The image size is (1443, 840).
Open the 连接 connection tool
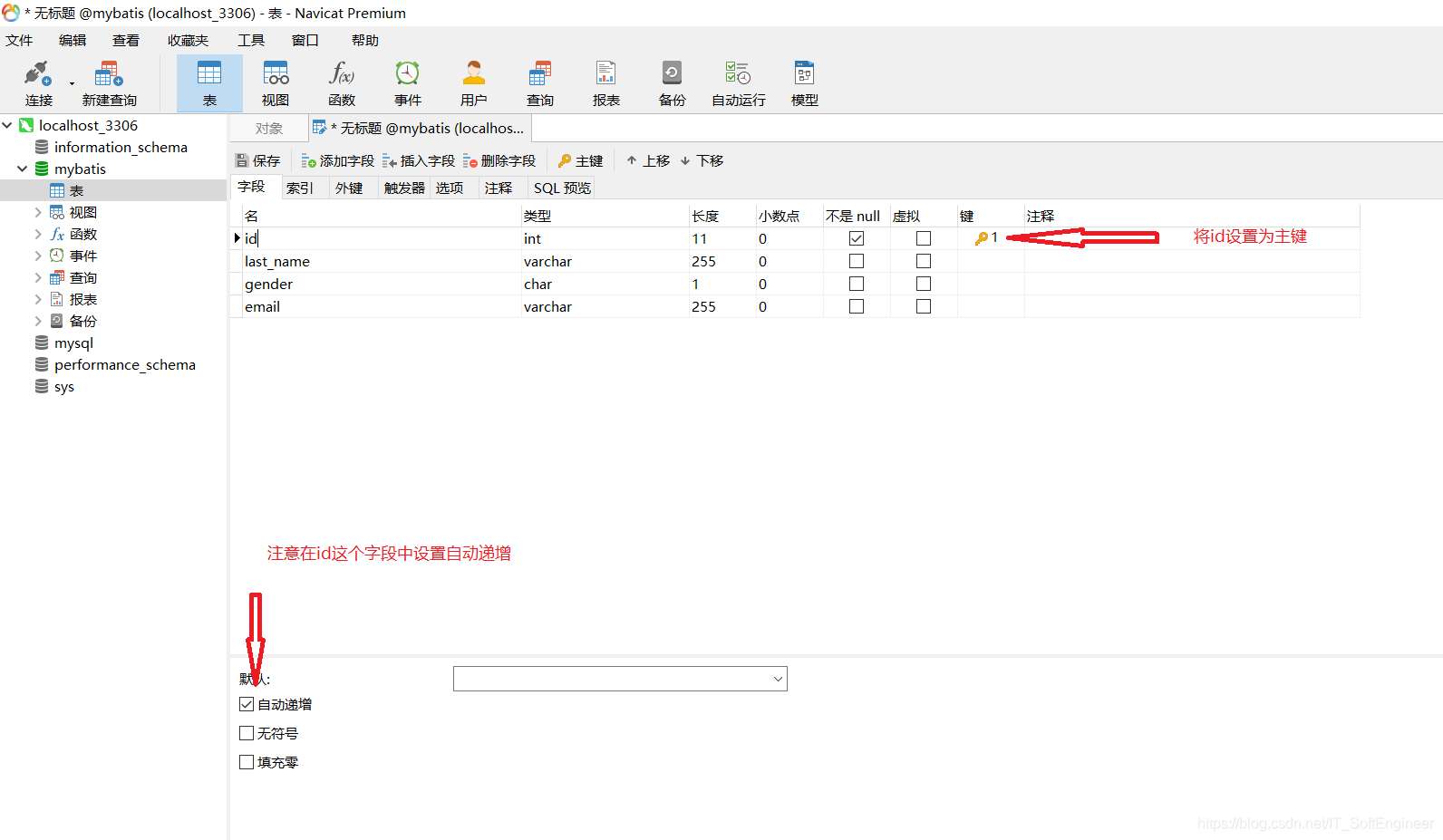[x=38, y=83]
